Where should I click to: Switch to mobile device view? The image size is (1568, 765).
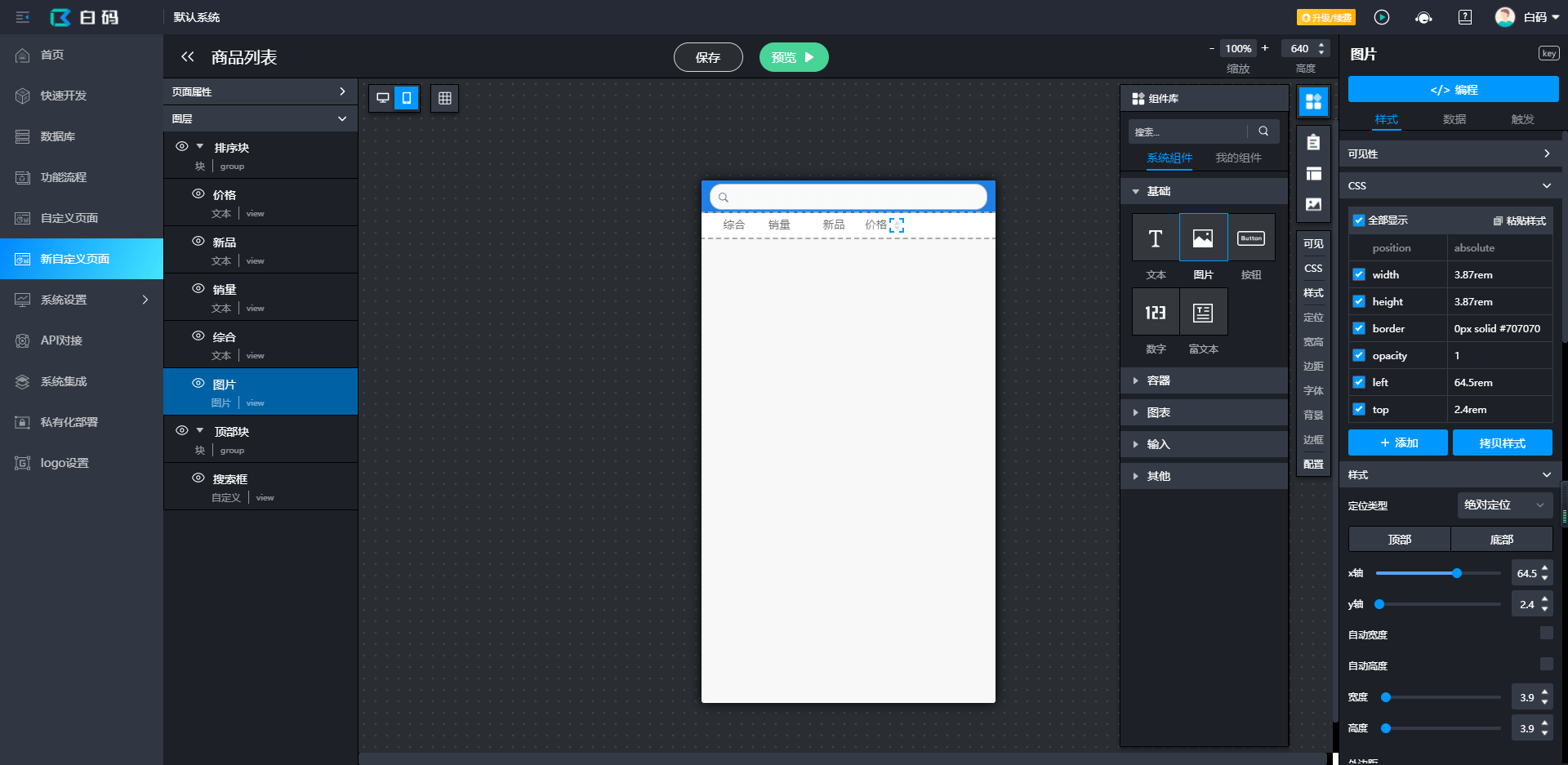click(x=406, y=98)
